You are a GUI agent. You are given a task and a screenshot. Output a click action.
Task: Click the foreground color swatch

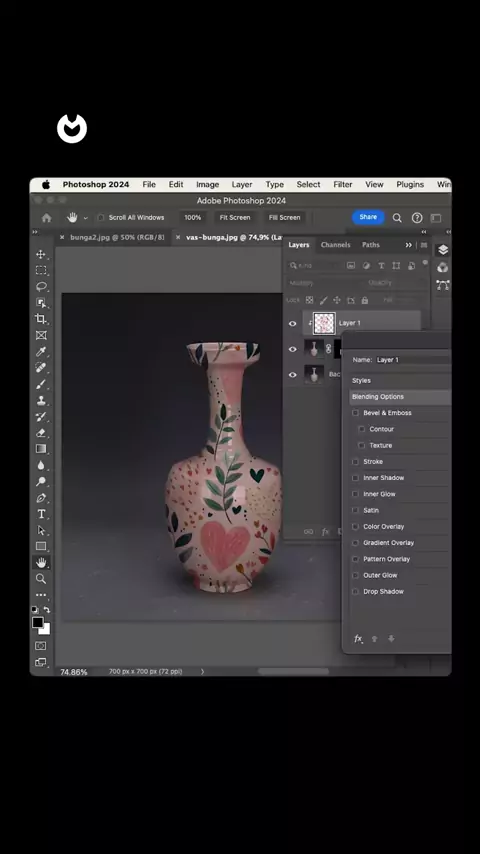coord(38,623)
